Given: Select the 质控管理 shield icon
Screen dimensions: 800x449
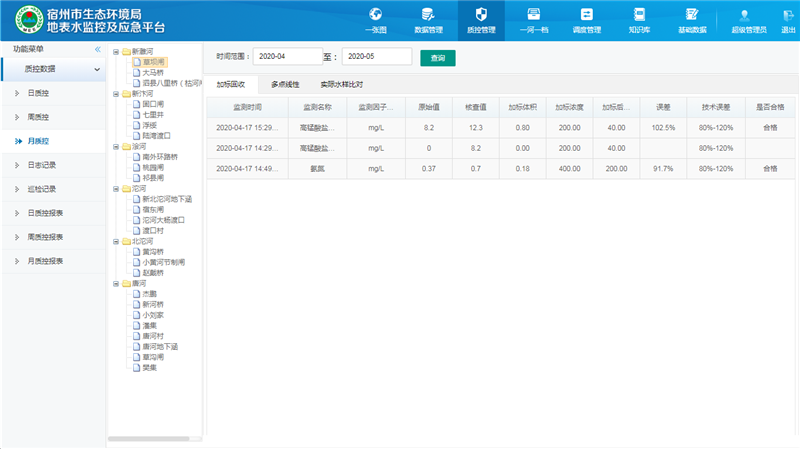Looking at the screenshot, I should (x=481, y=14).
